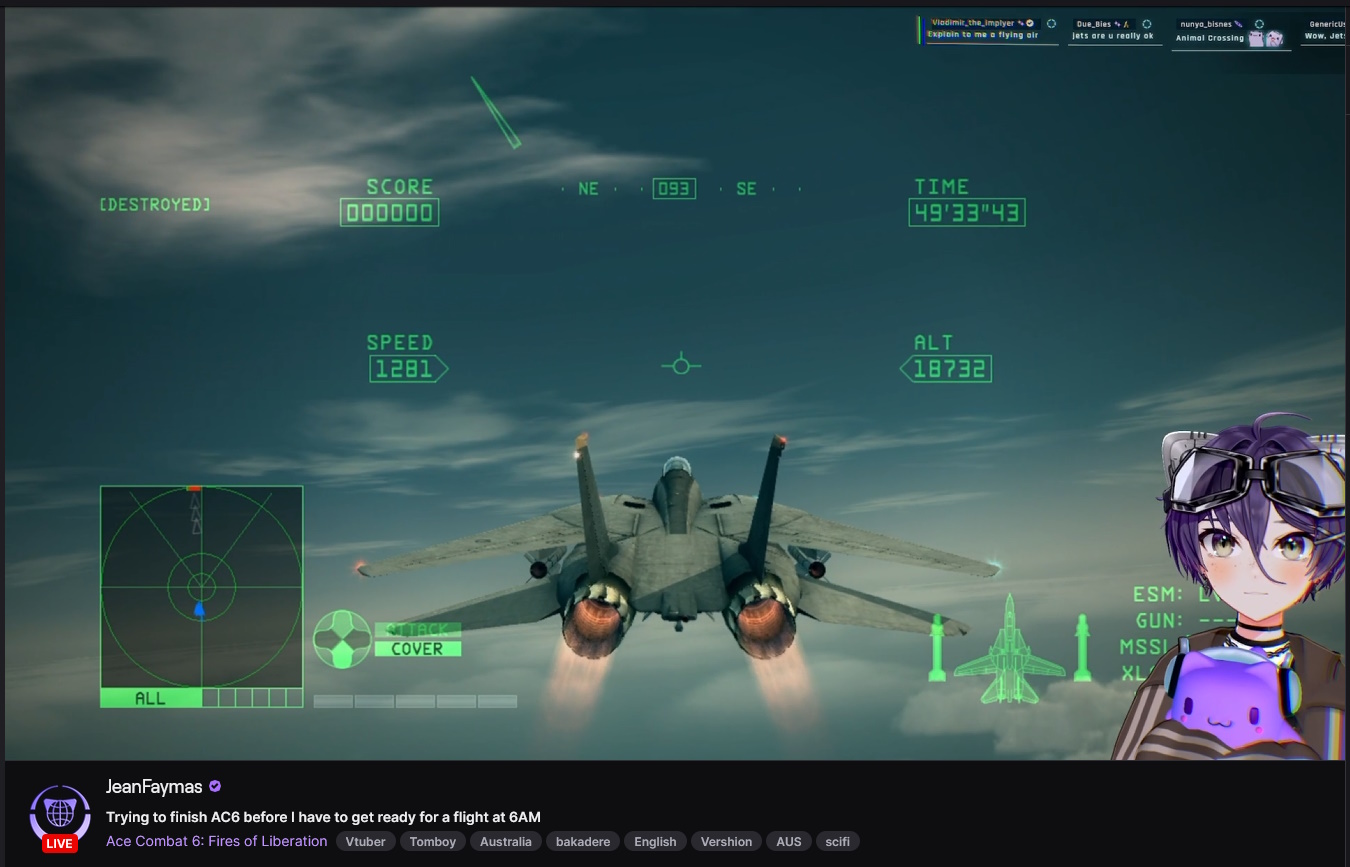This screenshot has height=867, width=1350.
Task: Open Ace Combat 6: Fires of Liberation category
Action: 217,841
